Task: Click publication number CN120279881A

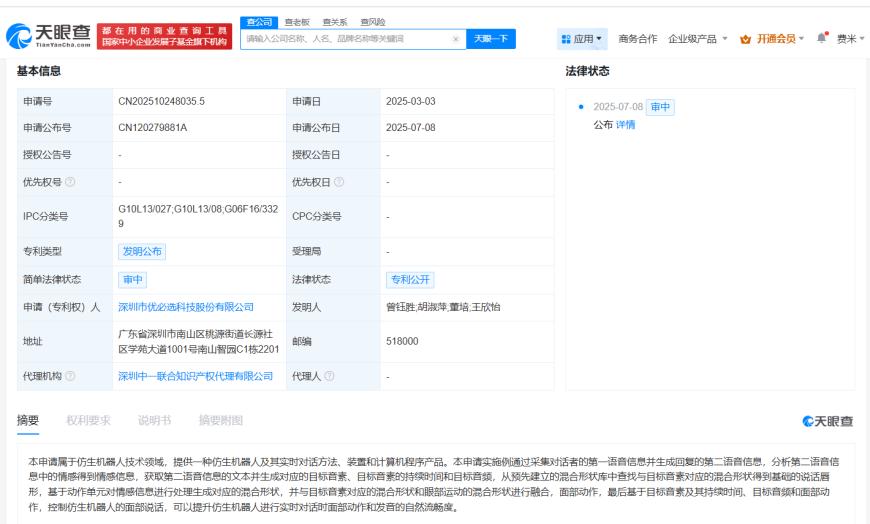Action: pyautogui.click(x=153, y=128)
